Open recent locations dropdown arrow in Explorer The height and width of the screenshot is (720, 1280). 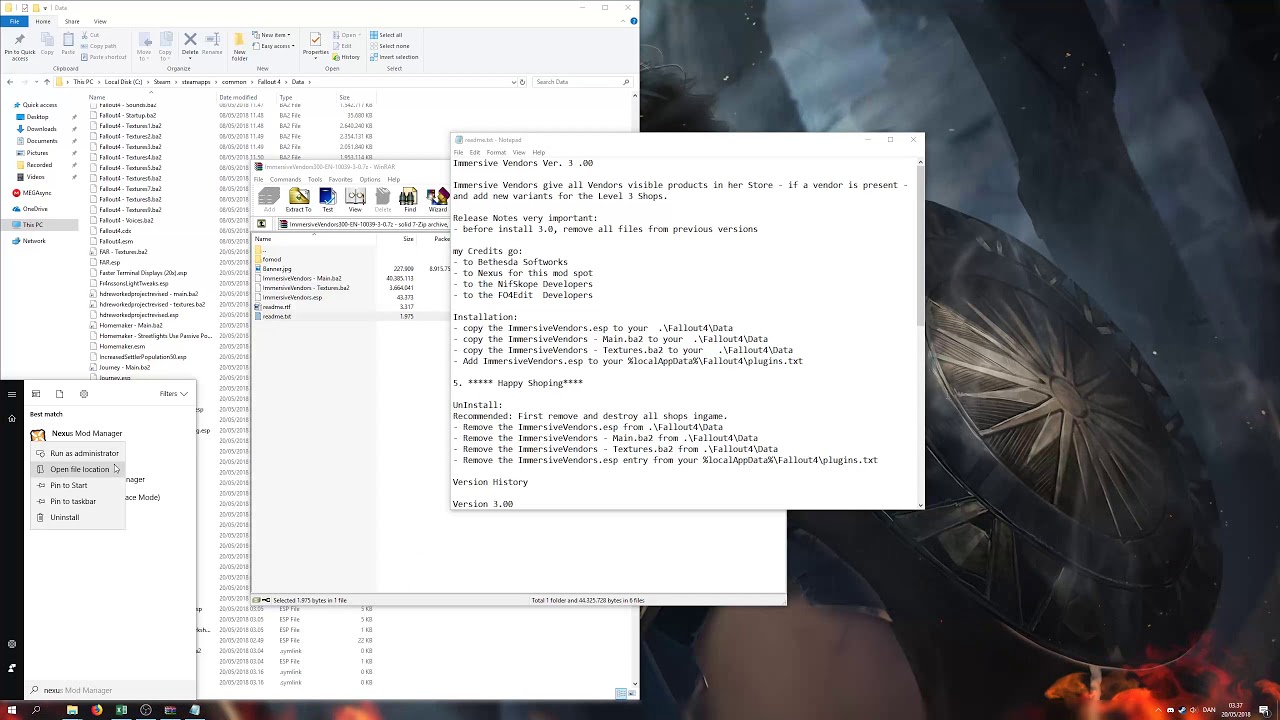pyautogui.click(x=35, y=82)
